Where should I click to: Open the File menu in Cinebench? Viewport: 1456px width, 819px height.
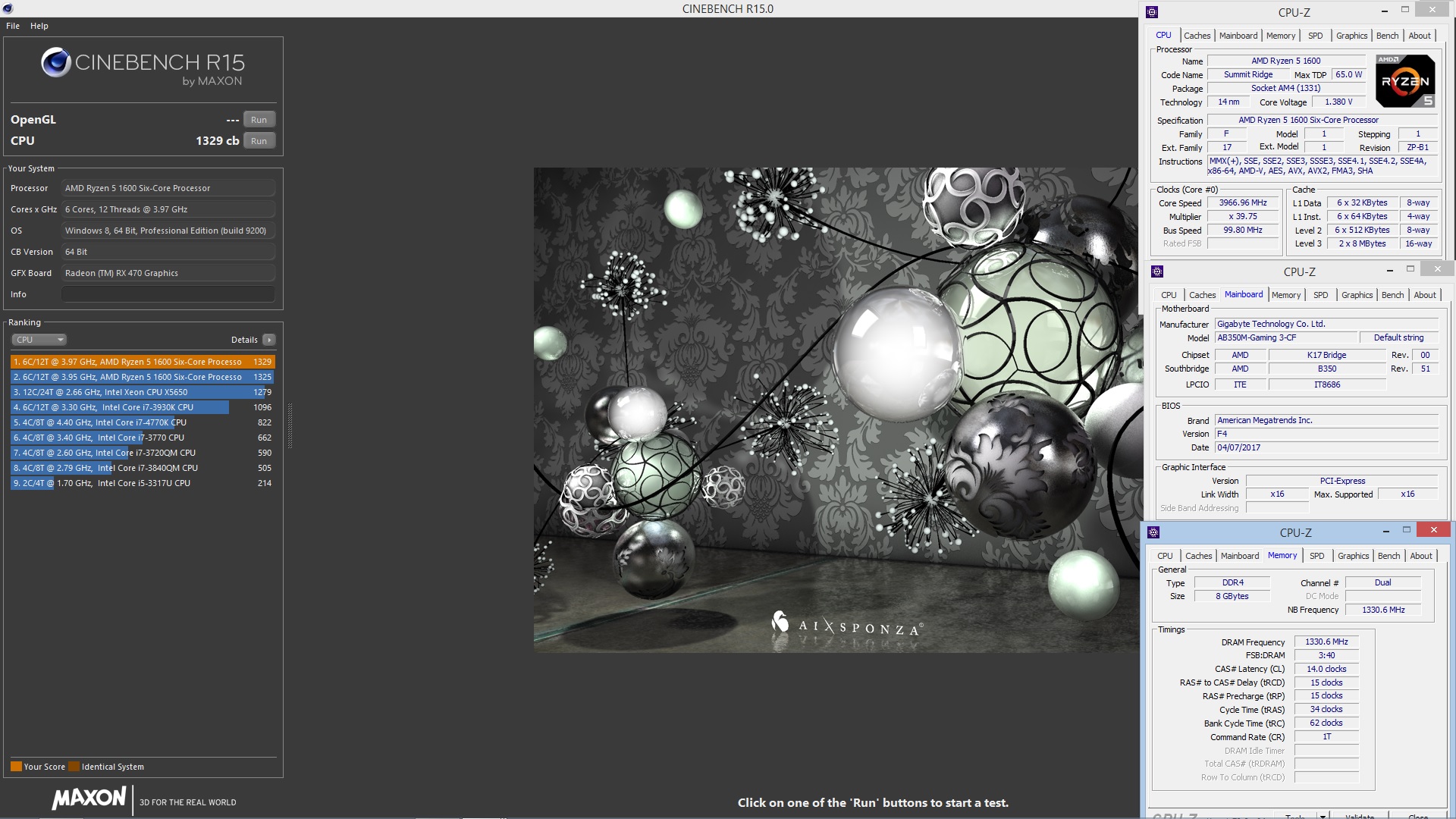point(13,26)
